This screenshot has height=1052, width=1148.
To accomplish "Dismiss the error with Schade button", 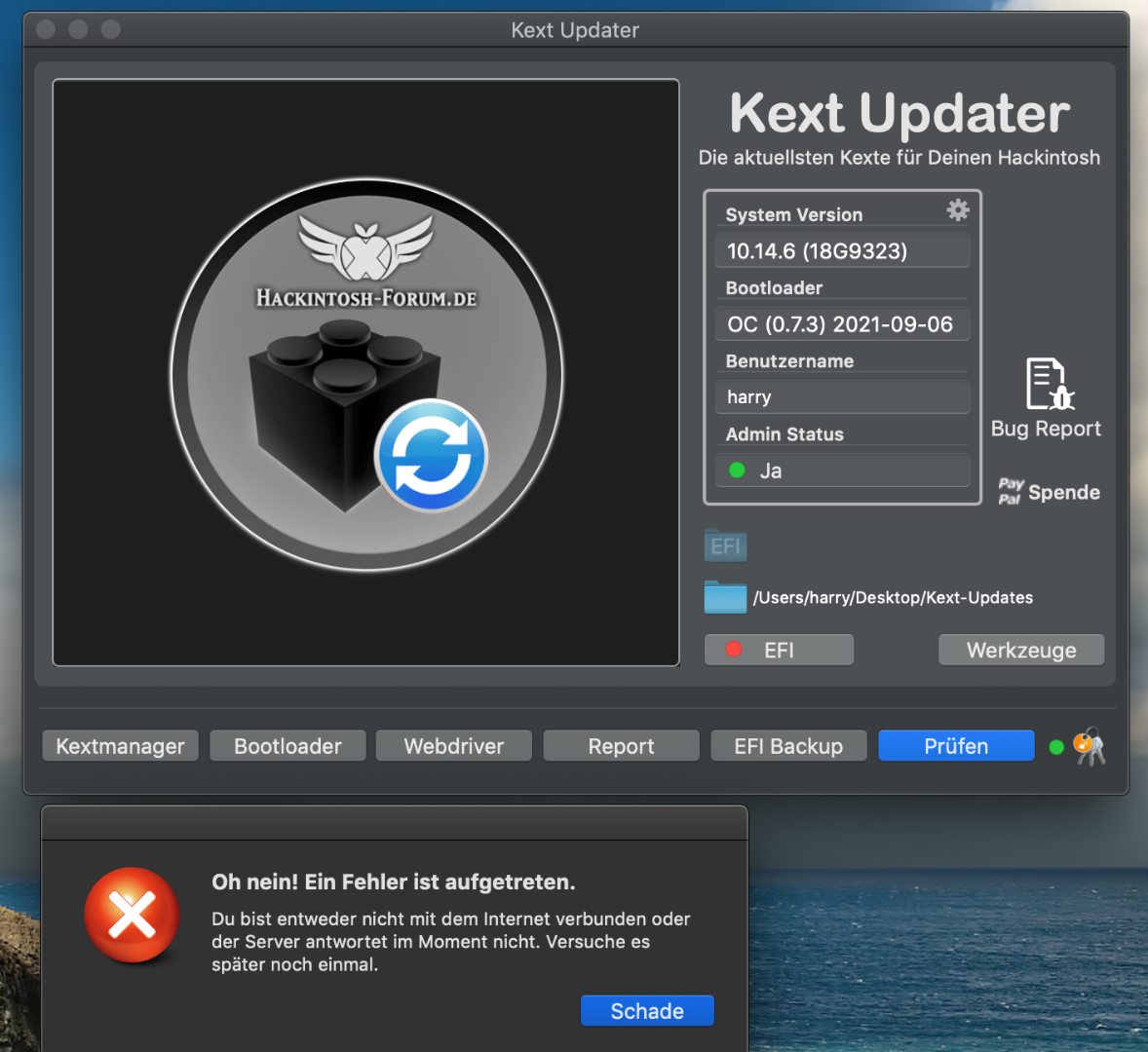I will [647, 1011].
